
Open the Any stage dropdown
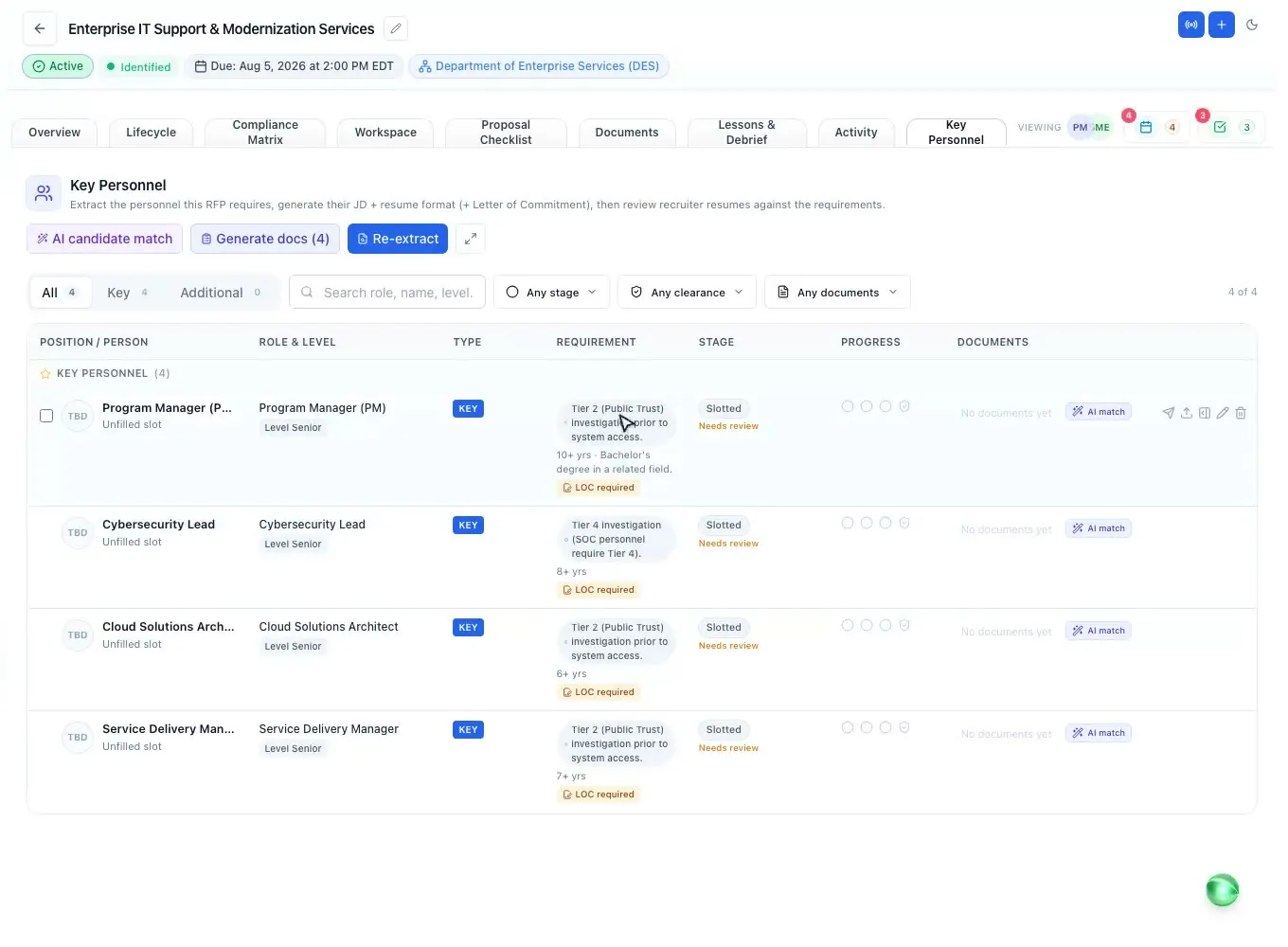pos(551,292)
